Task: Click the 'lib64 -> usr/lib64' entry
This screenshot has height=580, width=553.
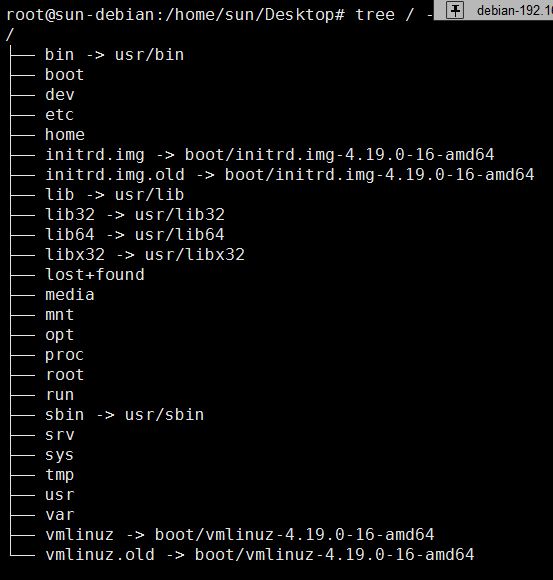Action: (135, 235)
